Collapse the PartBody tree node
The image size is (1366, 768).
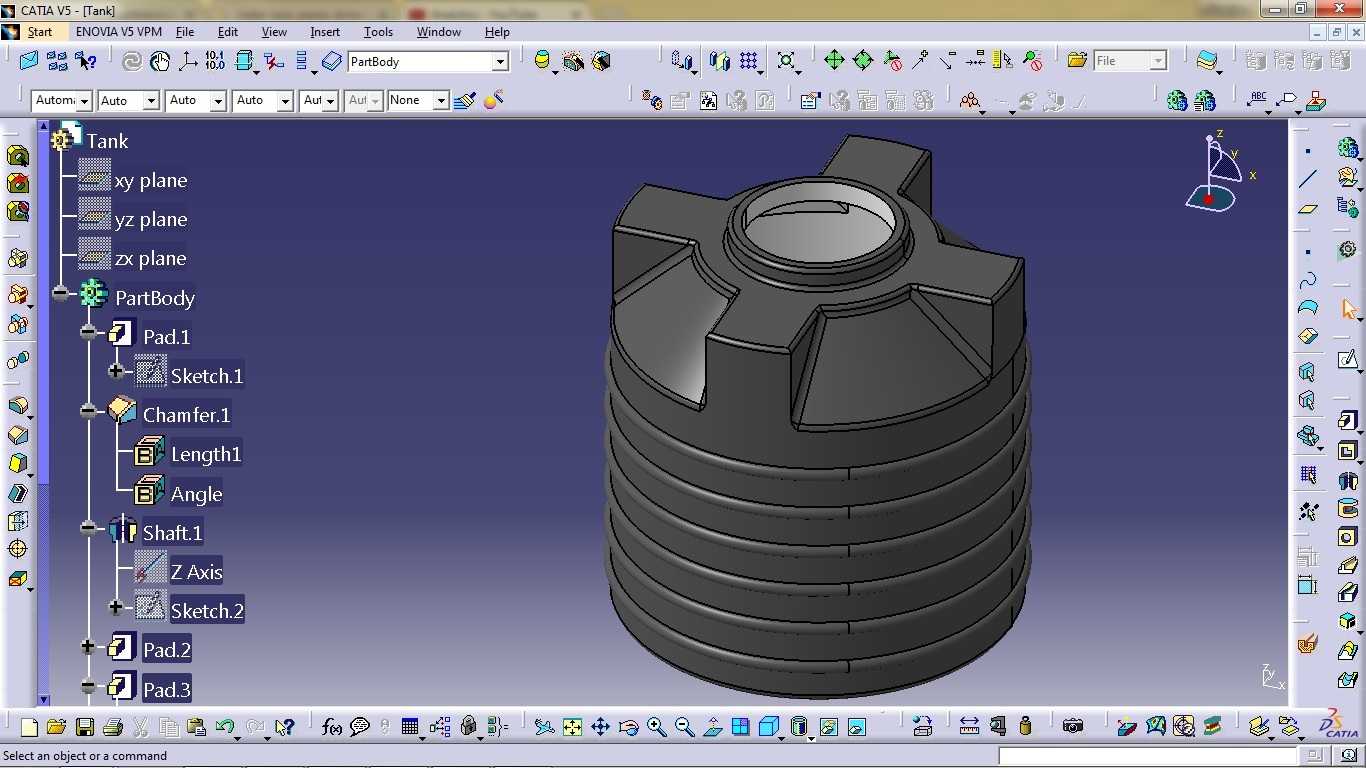[x=62, y=293]
